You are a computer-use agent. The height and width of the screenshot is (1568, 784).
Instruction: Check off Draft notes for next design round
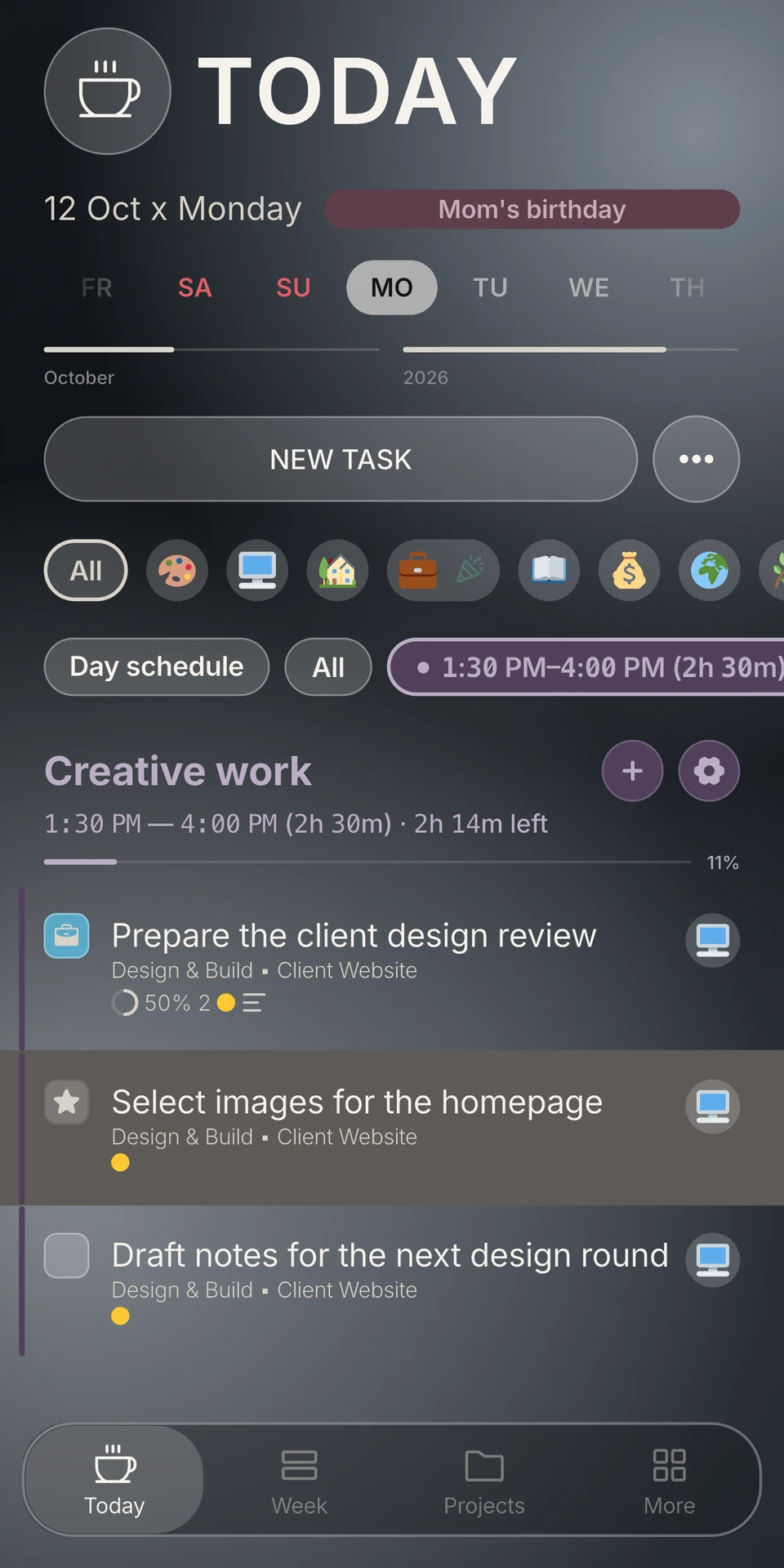pos(67,1255)
